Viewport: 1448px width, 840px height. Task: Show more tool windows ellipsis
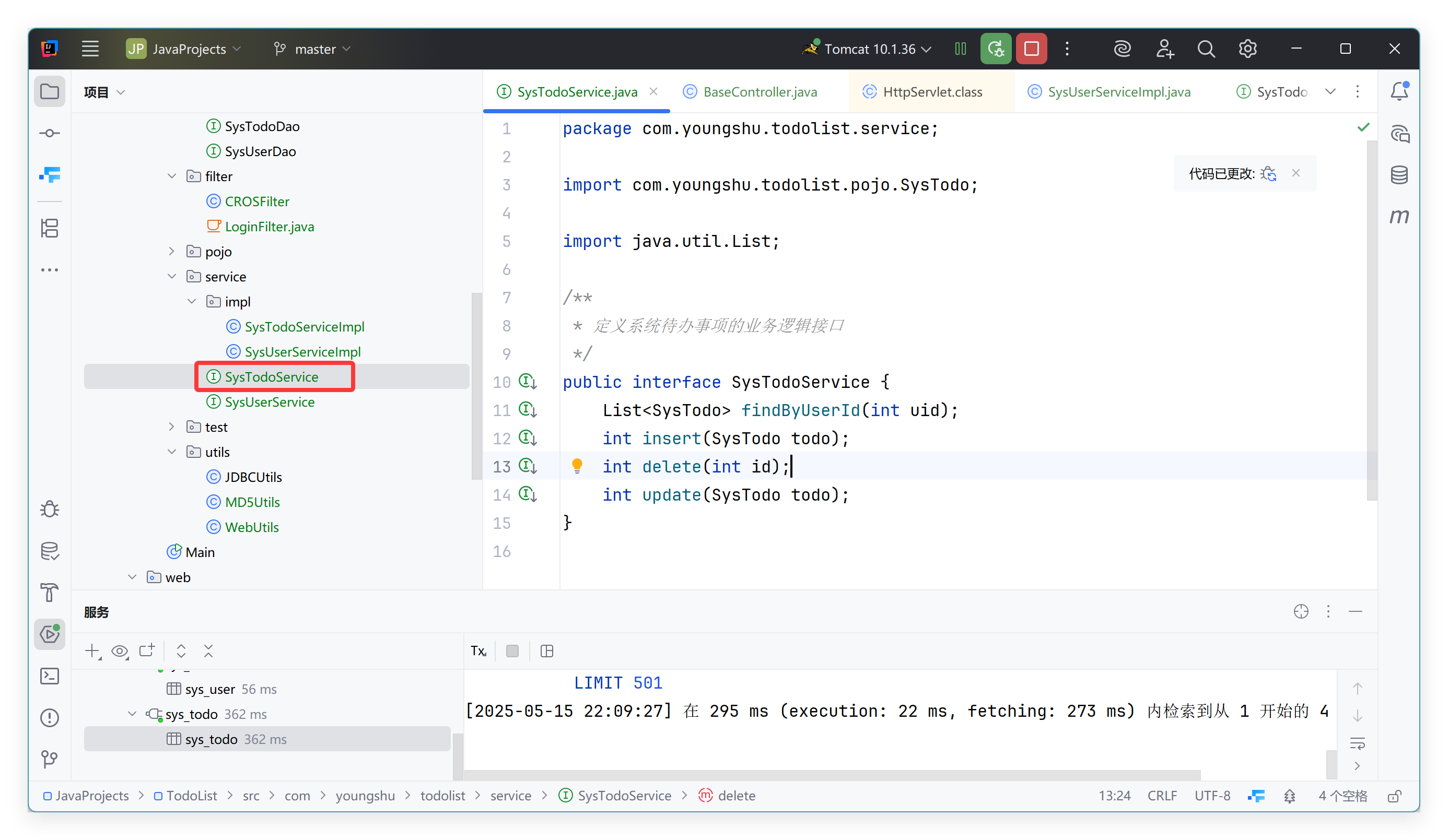click(50, 269)
